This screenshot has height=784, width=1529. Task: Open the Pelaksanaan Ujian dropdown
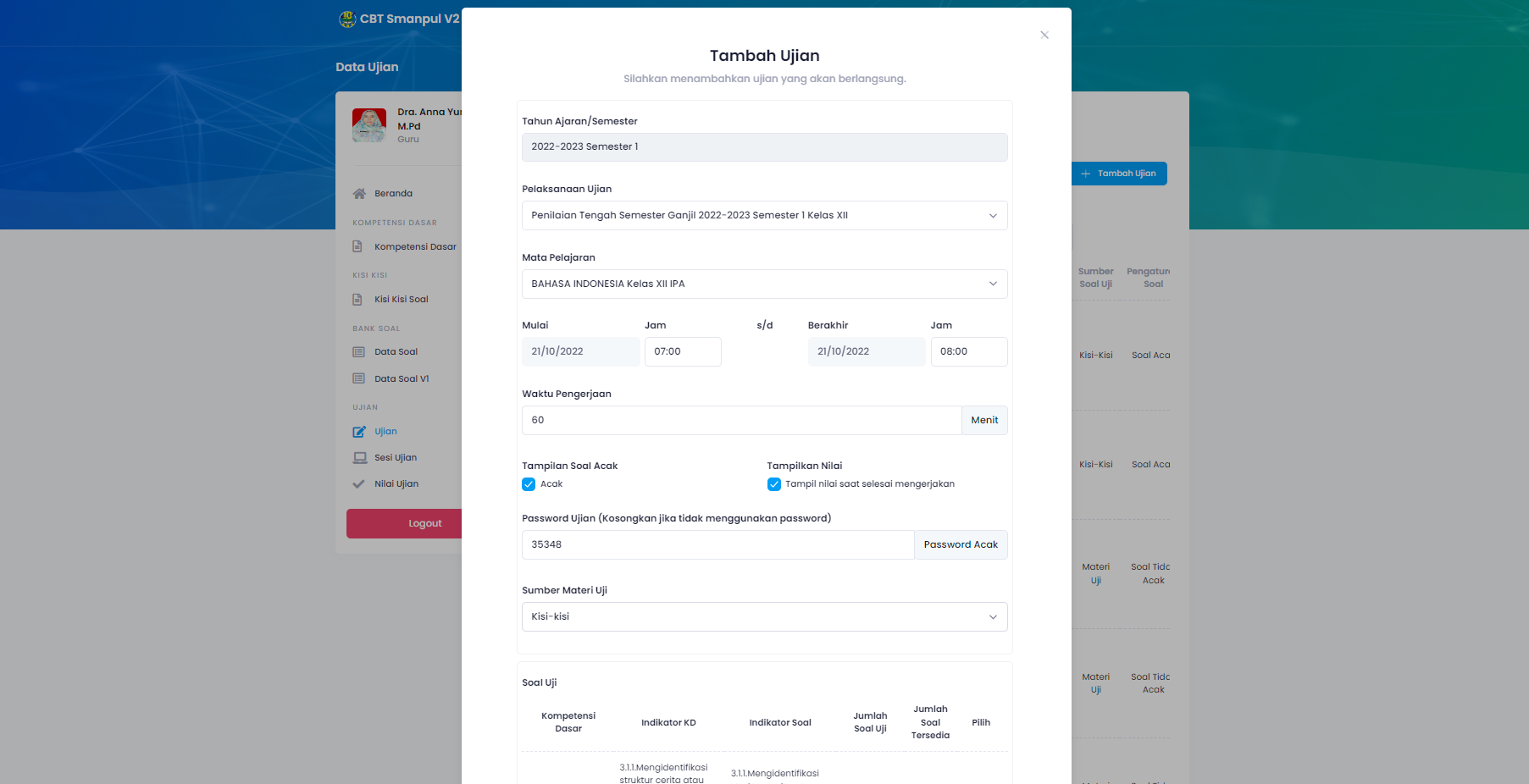(x=764, y=216)
